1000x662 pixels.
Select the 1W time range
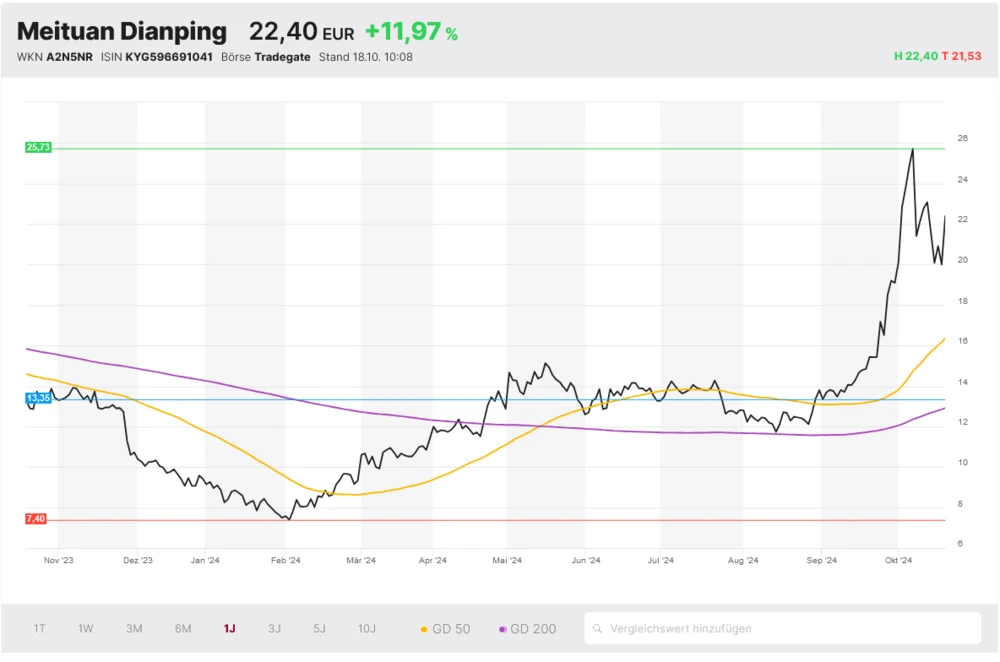(86, 629)
